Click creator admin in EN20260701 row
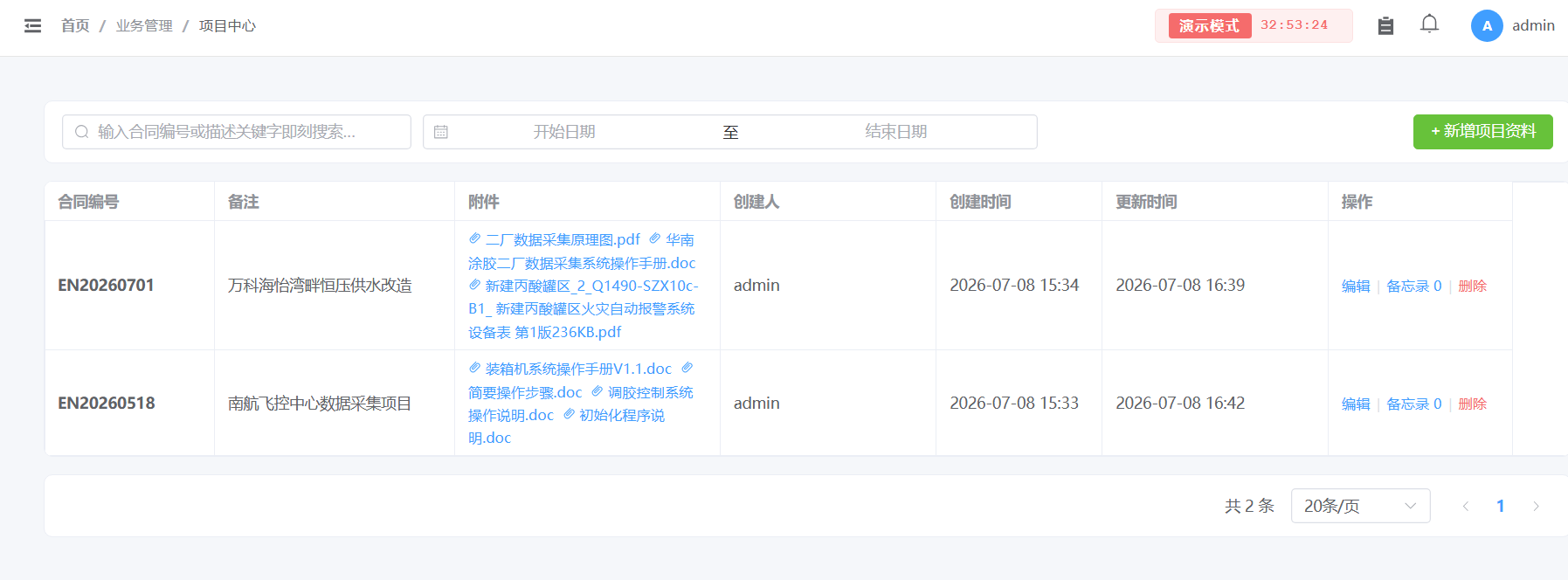This screenshot has height=580, width=1568. pyautogui.click(x=756, y=286)
